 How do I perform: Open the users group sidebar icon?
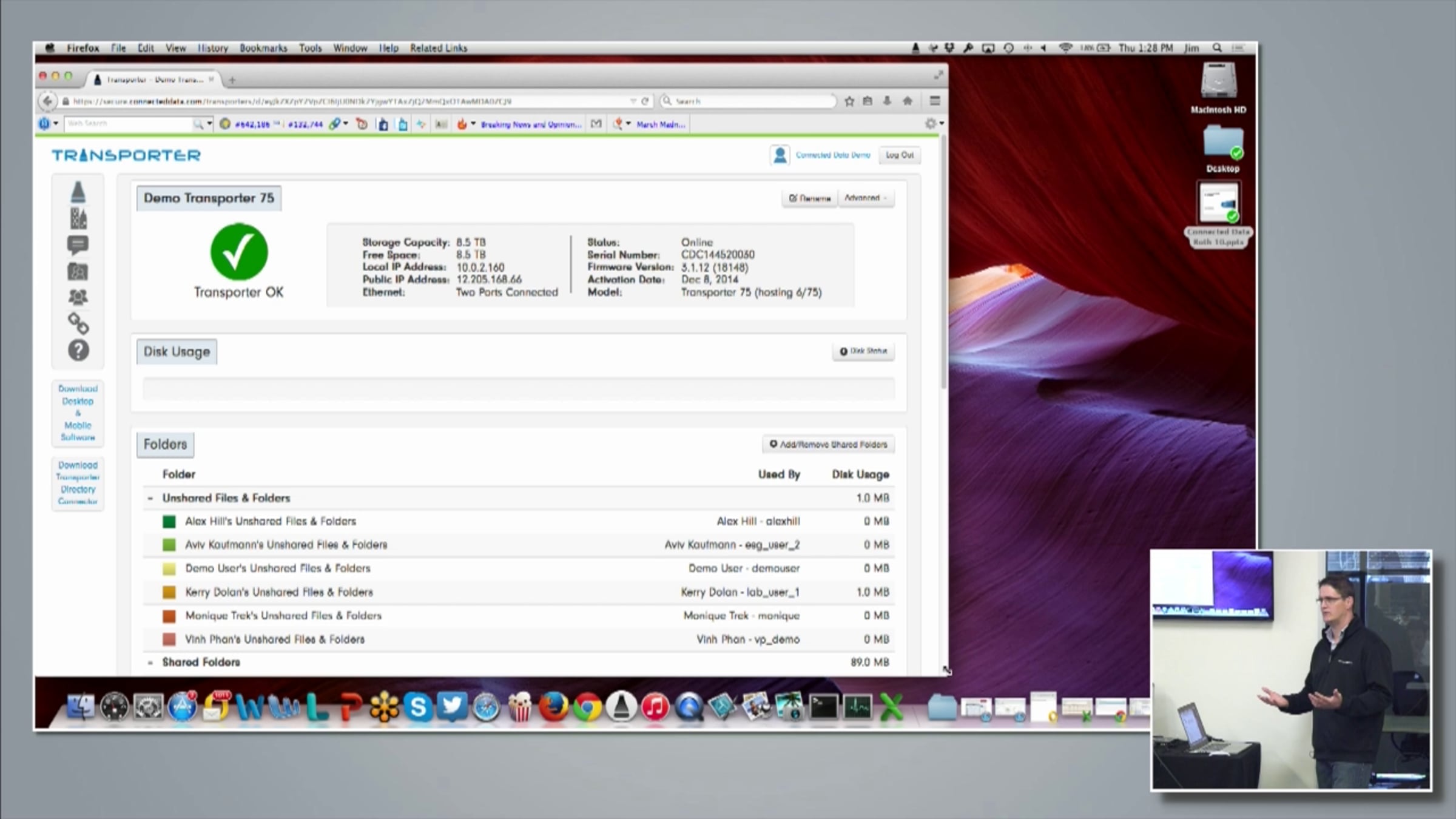tap(78, 297)
